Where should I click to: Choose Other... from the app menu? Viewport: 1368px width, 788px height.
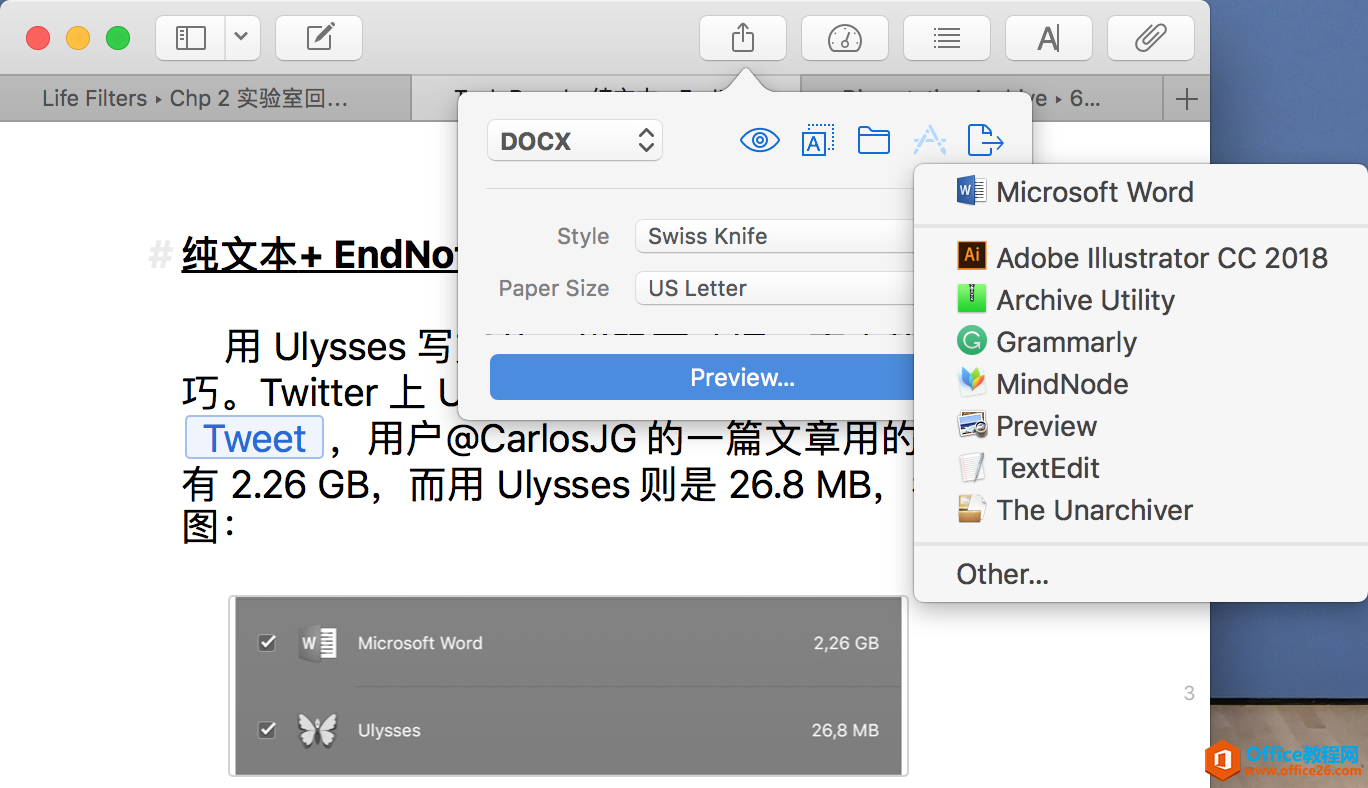1141,574
